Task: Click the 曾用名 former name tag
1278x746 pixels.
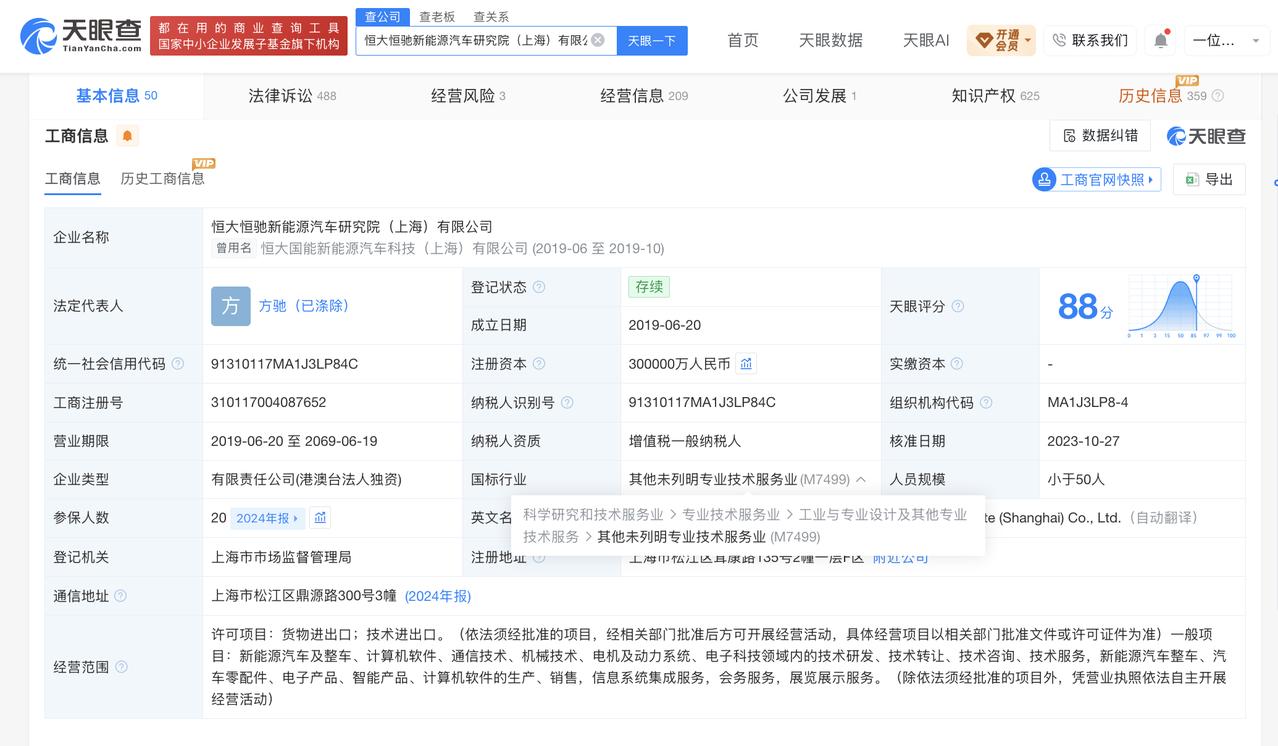Action: coord(233,248)
